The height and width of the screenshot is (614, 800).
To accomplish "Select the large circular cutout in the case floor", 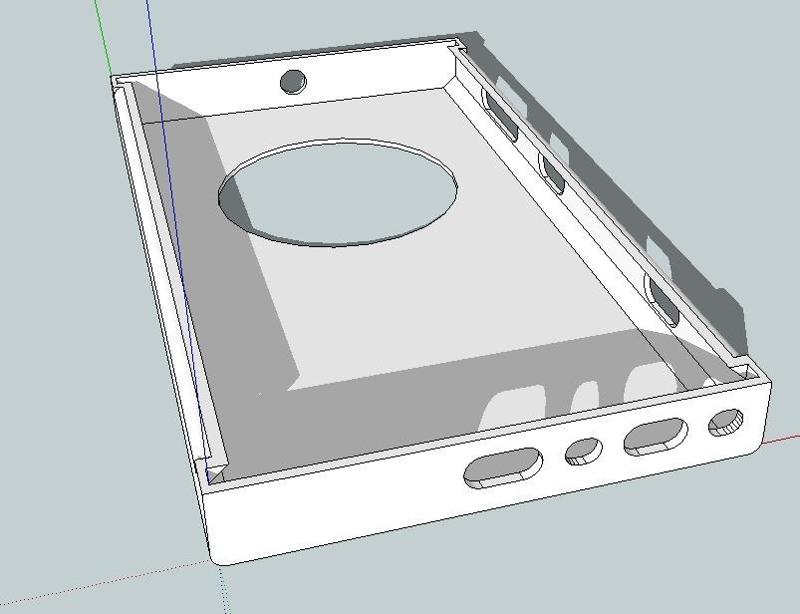I will click(x=337, y=192).
